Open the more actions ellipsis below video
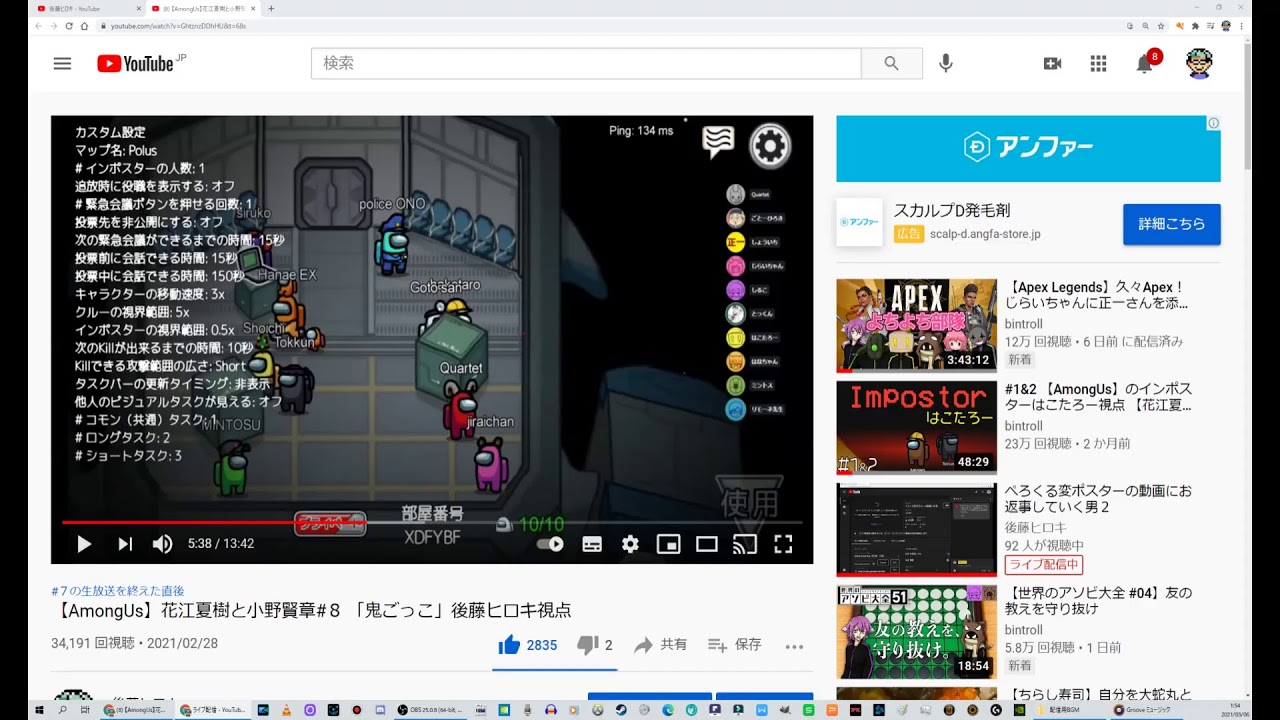 [x=794, y=646]
